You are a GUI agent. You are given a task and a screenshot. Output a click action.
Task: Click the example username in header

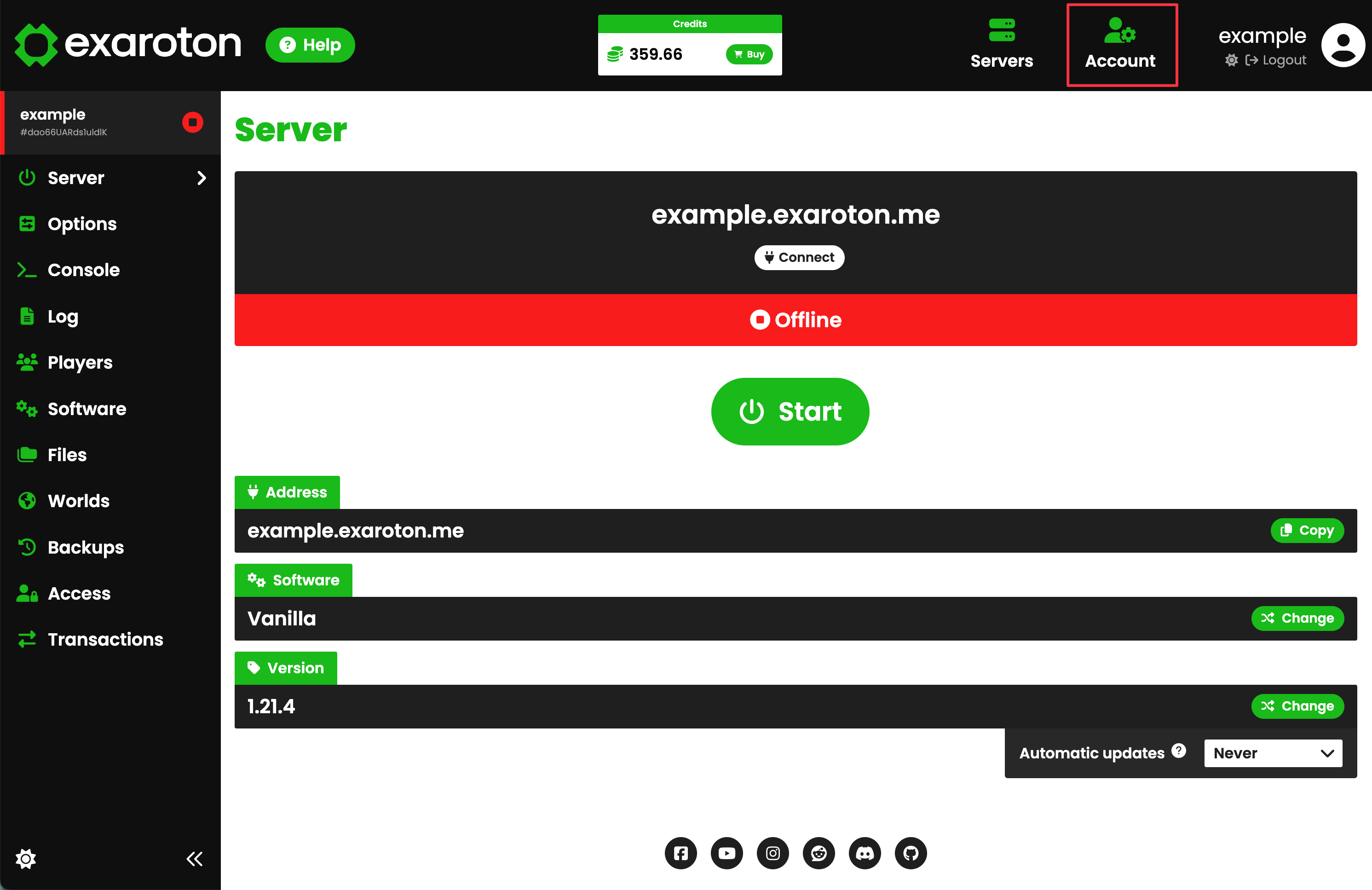[x=1262, y=36]
